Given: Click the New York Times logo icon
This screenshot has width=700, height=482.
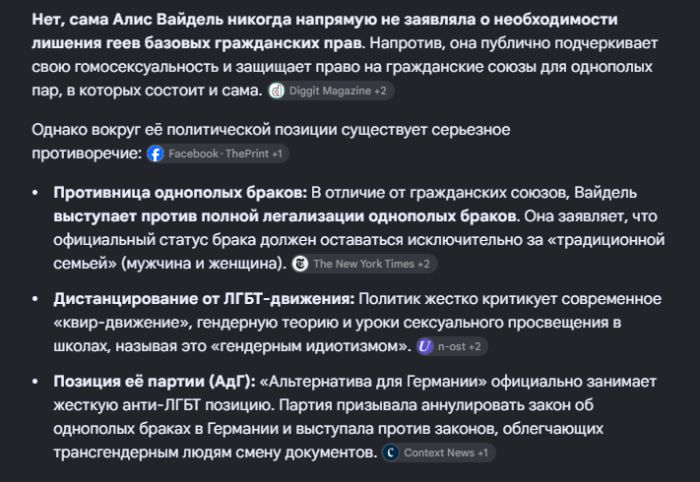Looking at the screenshot, I should pos(300,264).
